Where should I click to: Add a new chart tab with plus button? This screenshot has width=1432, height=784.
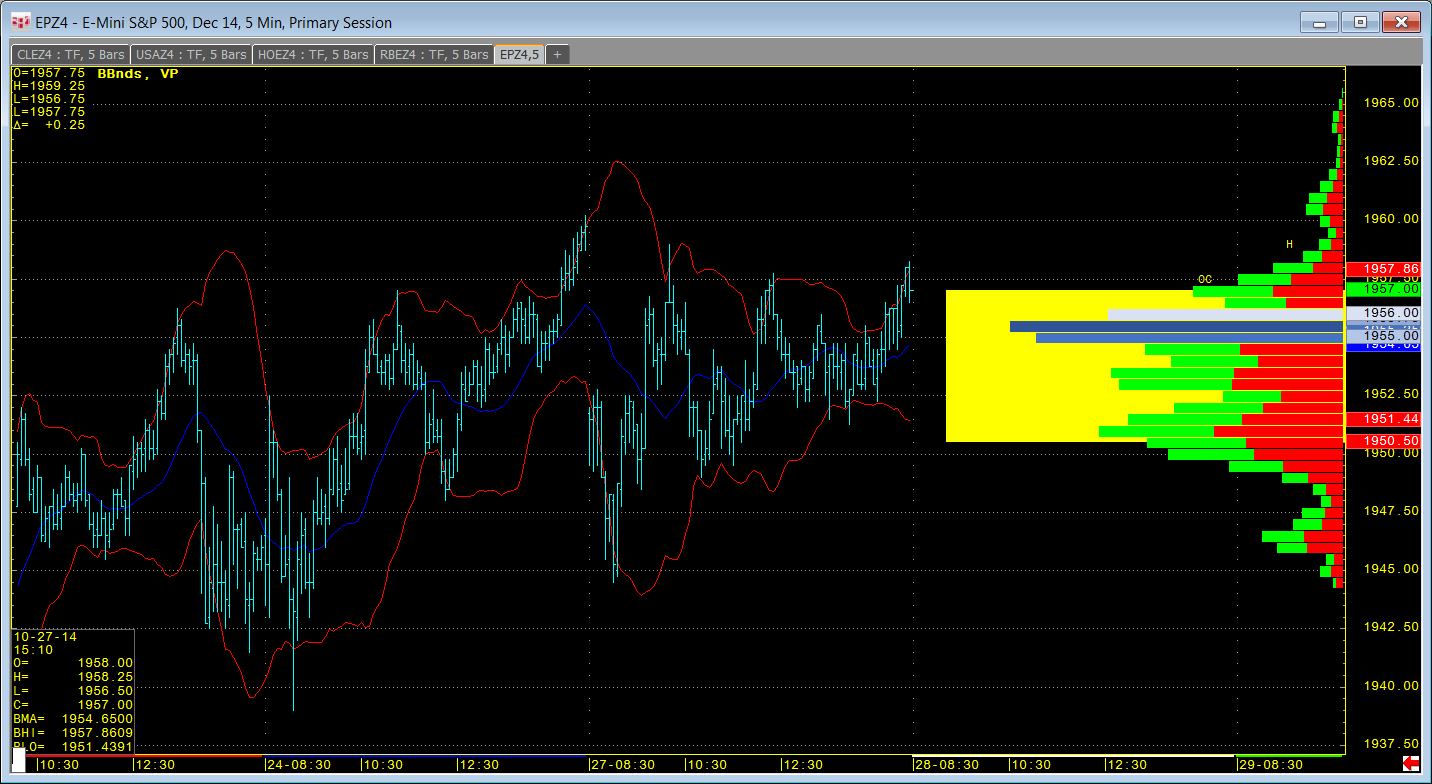coord(557,54)
